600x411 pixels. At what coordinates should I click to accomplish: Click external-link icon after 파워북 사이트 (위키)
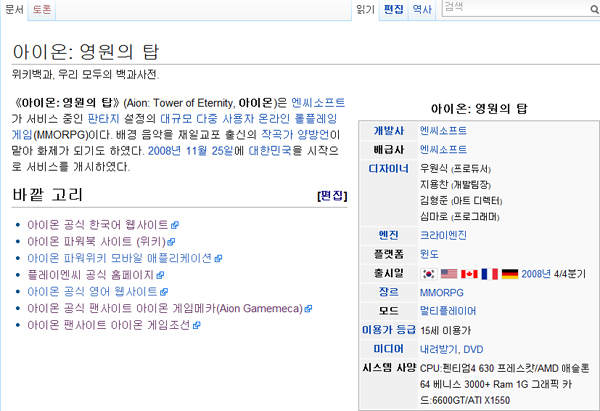click(x=171, y=242)
